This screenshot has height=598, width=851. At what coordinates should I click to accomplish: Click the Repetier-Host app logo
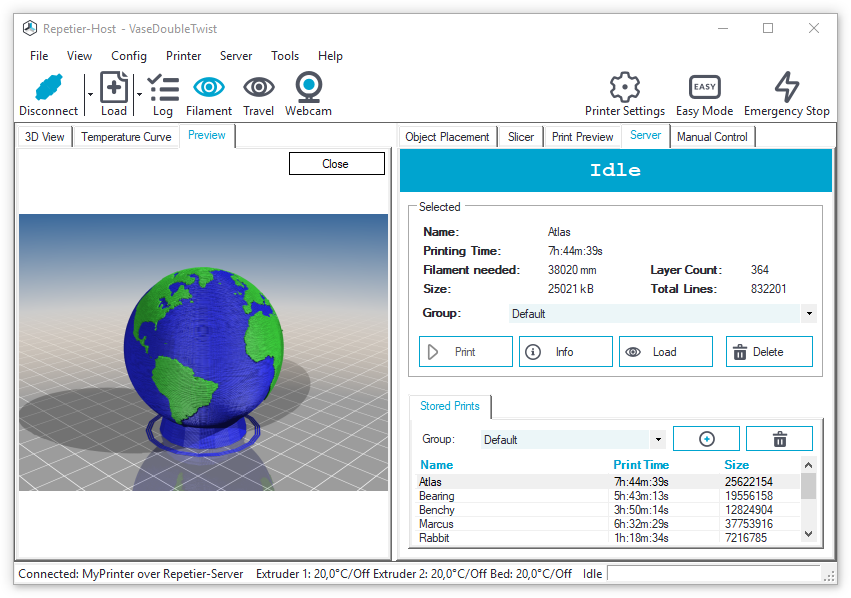[30, 28]
